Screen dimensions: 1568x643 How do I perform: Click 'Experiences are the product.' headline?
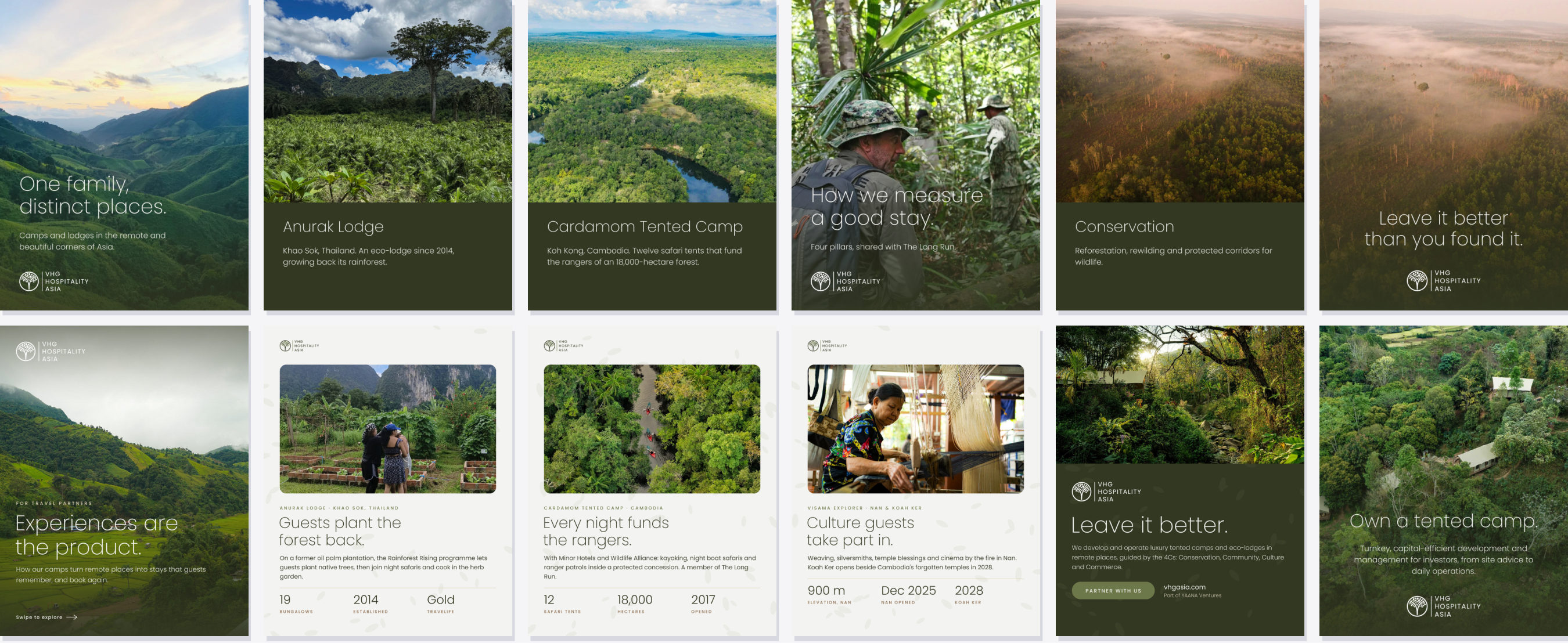[97, 535]
